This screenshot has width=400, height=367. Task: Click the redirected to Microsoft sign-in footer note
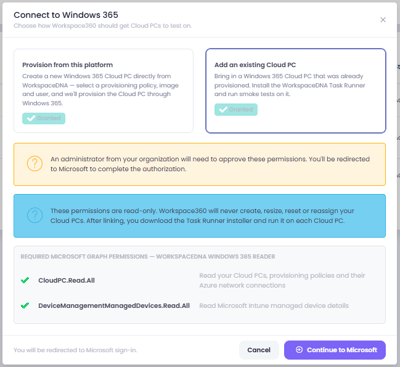click(x=75, y=350)
